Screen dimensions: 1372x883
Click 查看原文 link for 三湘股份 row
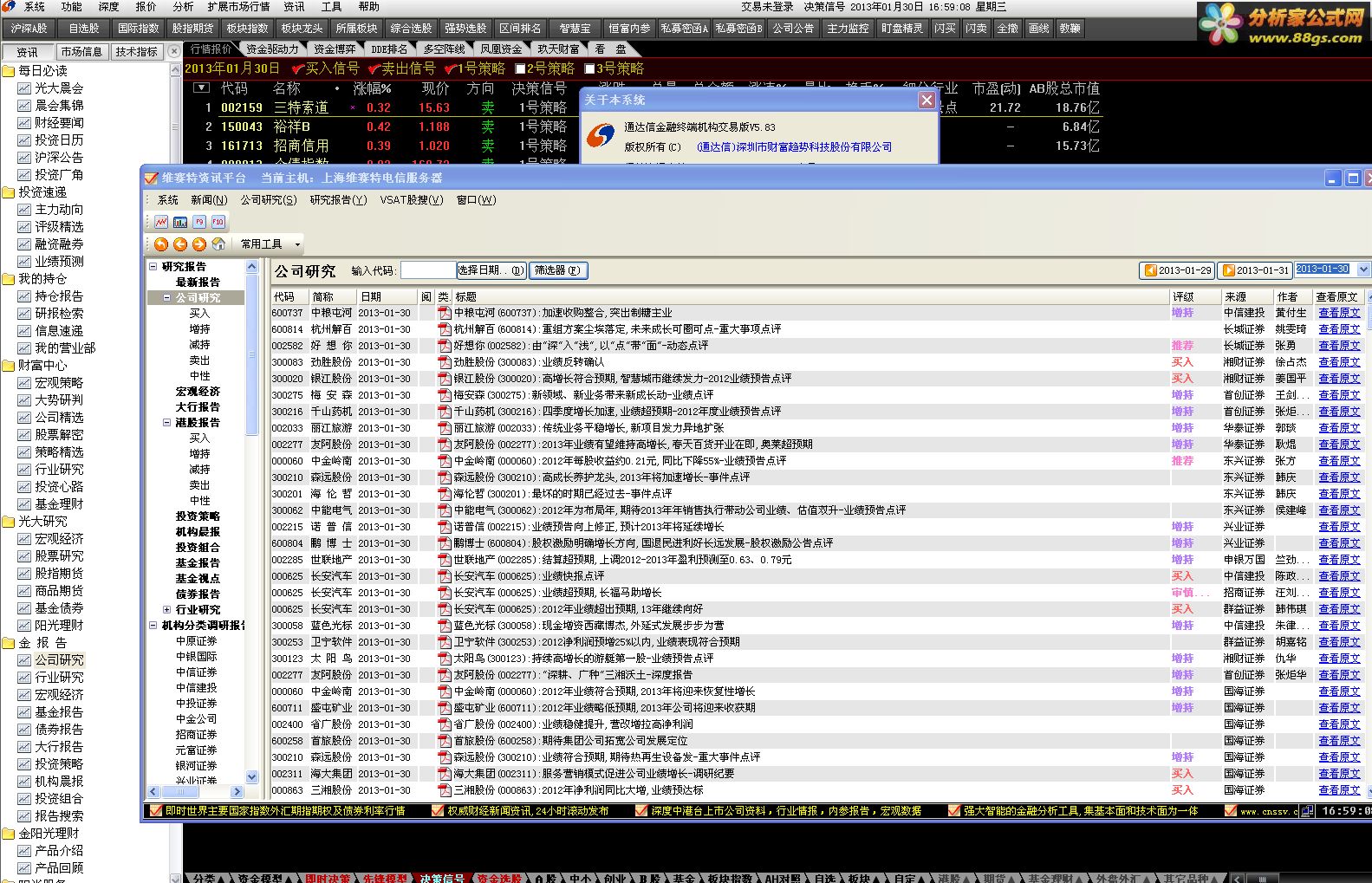(x=1339, y=790)
